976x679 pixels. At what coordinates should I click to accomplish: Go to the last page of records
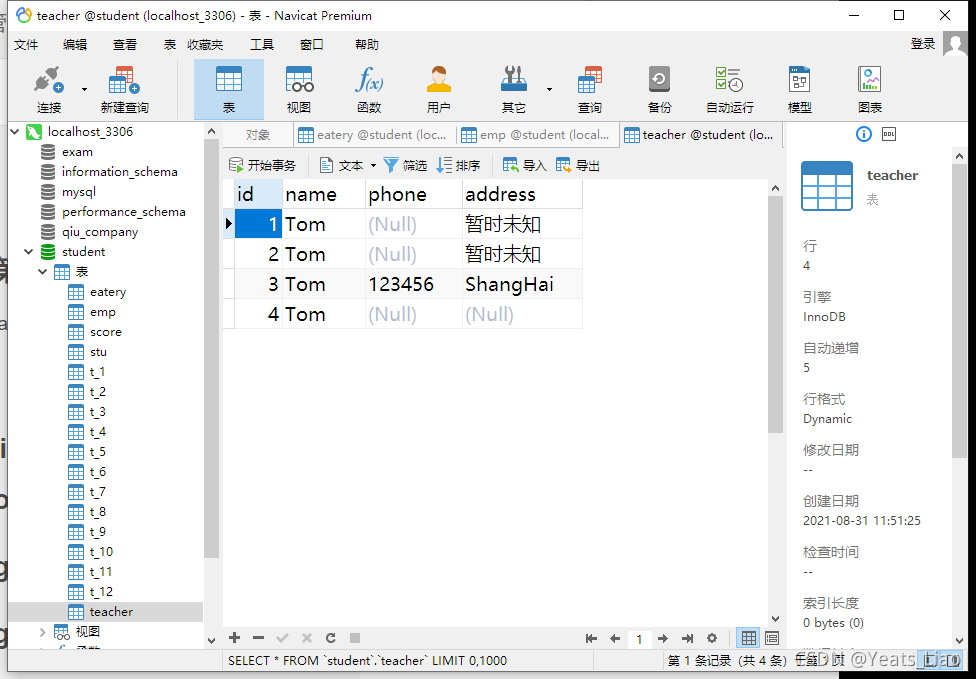687,639
